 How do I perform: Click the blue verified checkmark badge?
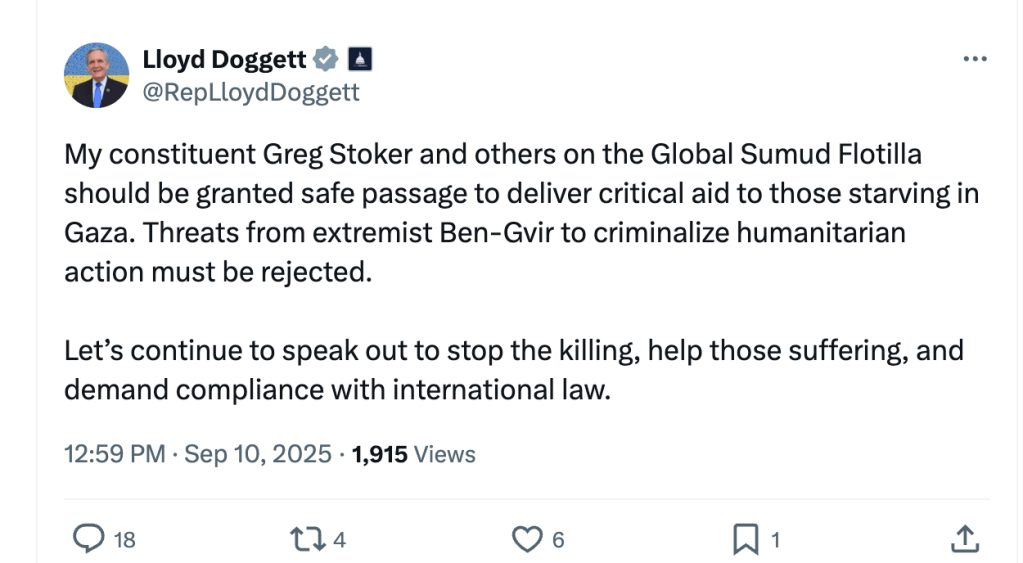(327, 60)
